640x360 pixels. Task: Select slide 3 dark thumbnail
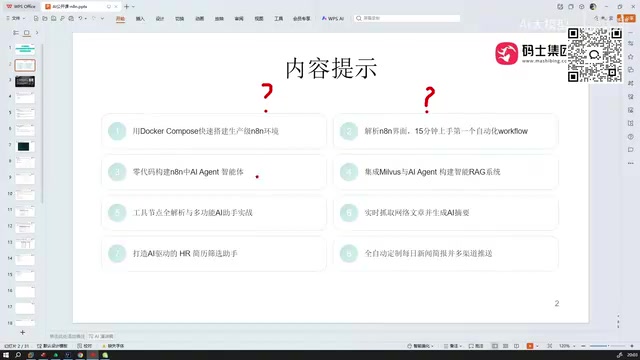pyautogui.click(x=25, y=81)
